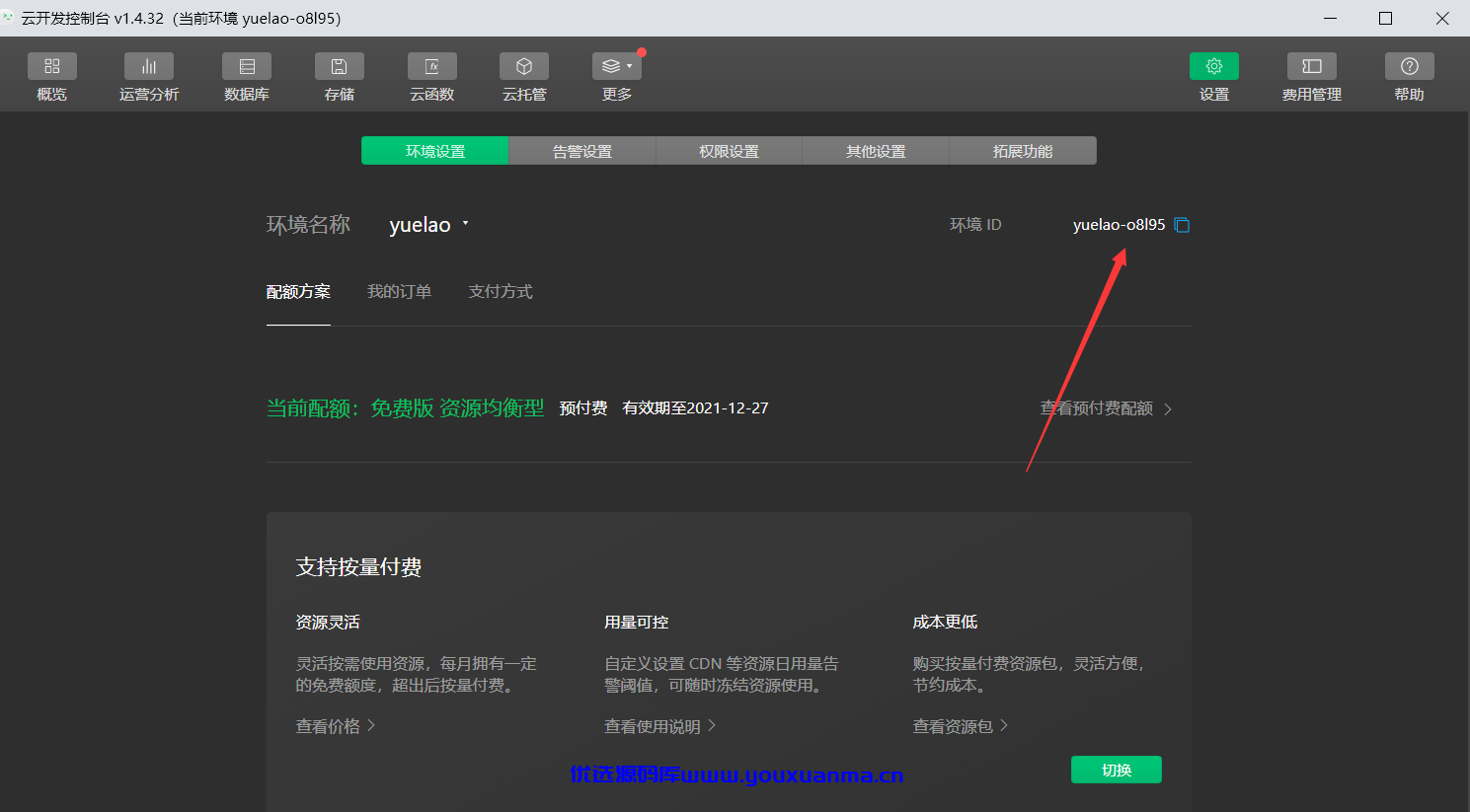1470x812 pixels.
Task: Copy the environment ID yuelao-o8l95
Action: tap(1182, 225)
